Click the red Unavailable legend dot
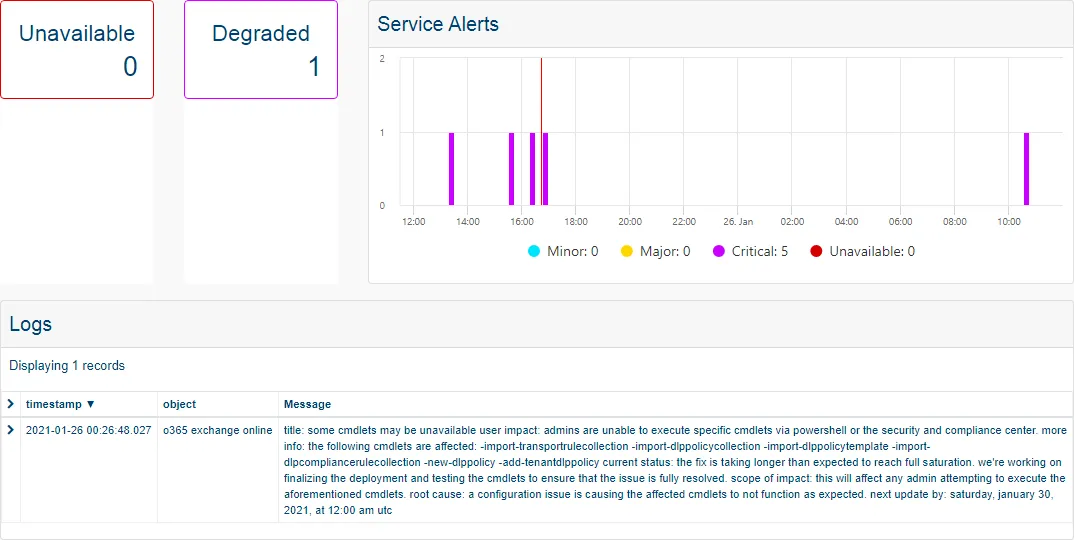Screen dimensions: 1074x540 (816, 251)
